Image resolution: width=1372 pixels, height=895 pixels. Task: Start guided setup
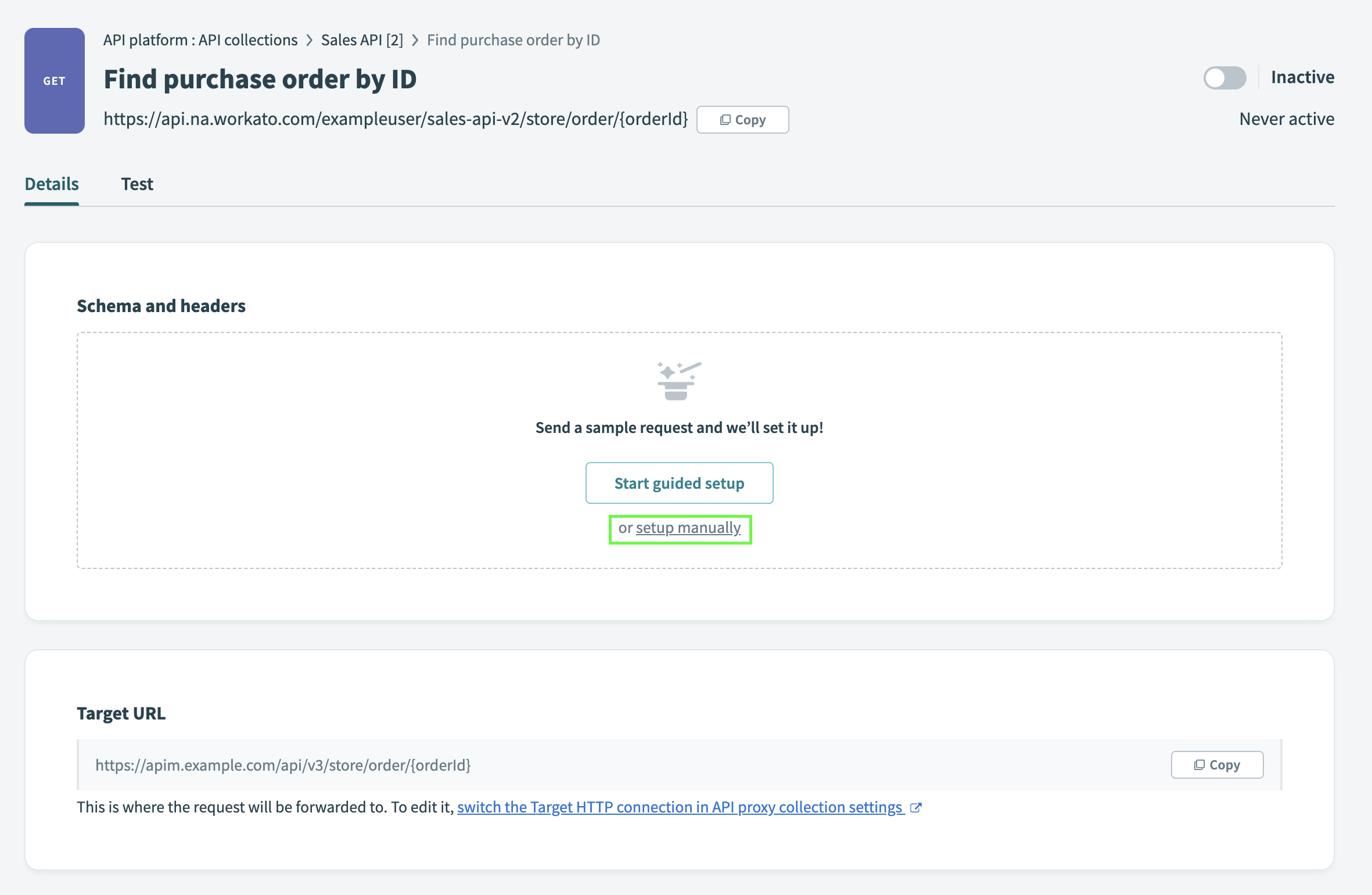679,483
